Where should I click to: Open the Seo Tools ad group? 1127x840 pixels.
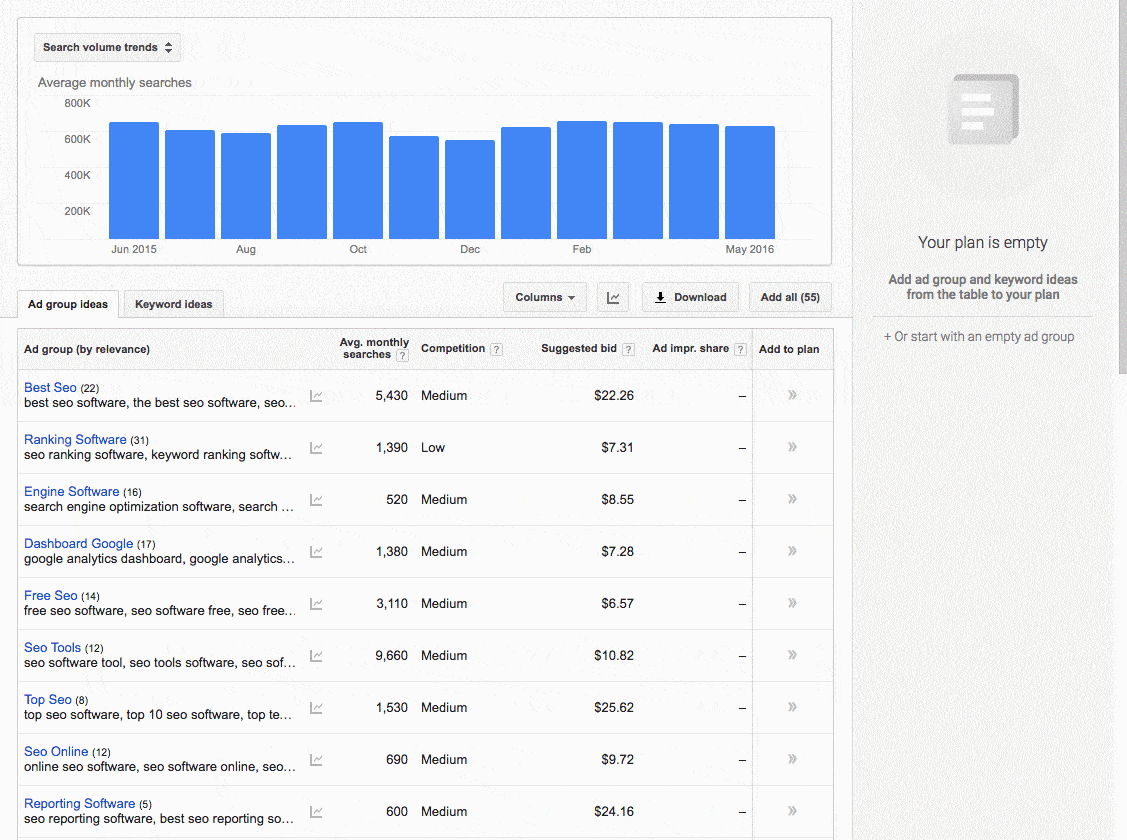coord(52,647)
